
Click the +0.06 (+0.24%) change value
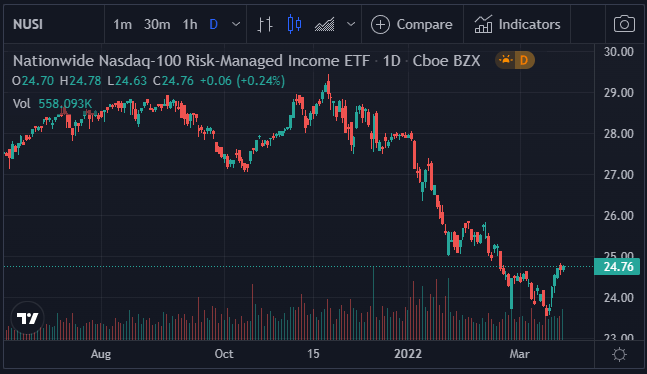(x=242, y=80)
